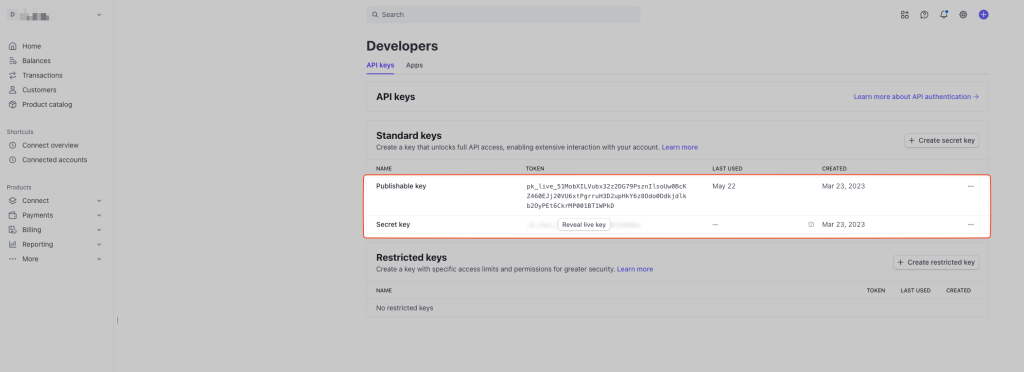This screenshot has width=1024, height=372.
Task: Open Product catalog in the sidebar
Action: pyautogui.click(x=47, y=104)
